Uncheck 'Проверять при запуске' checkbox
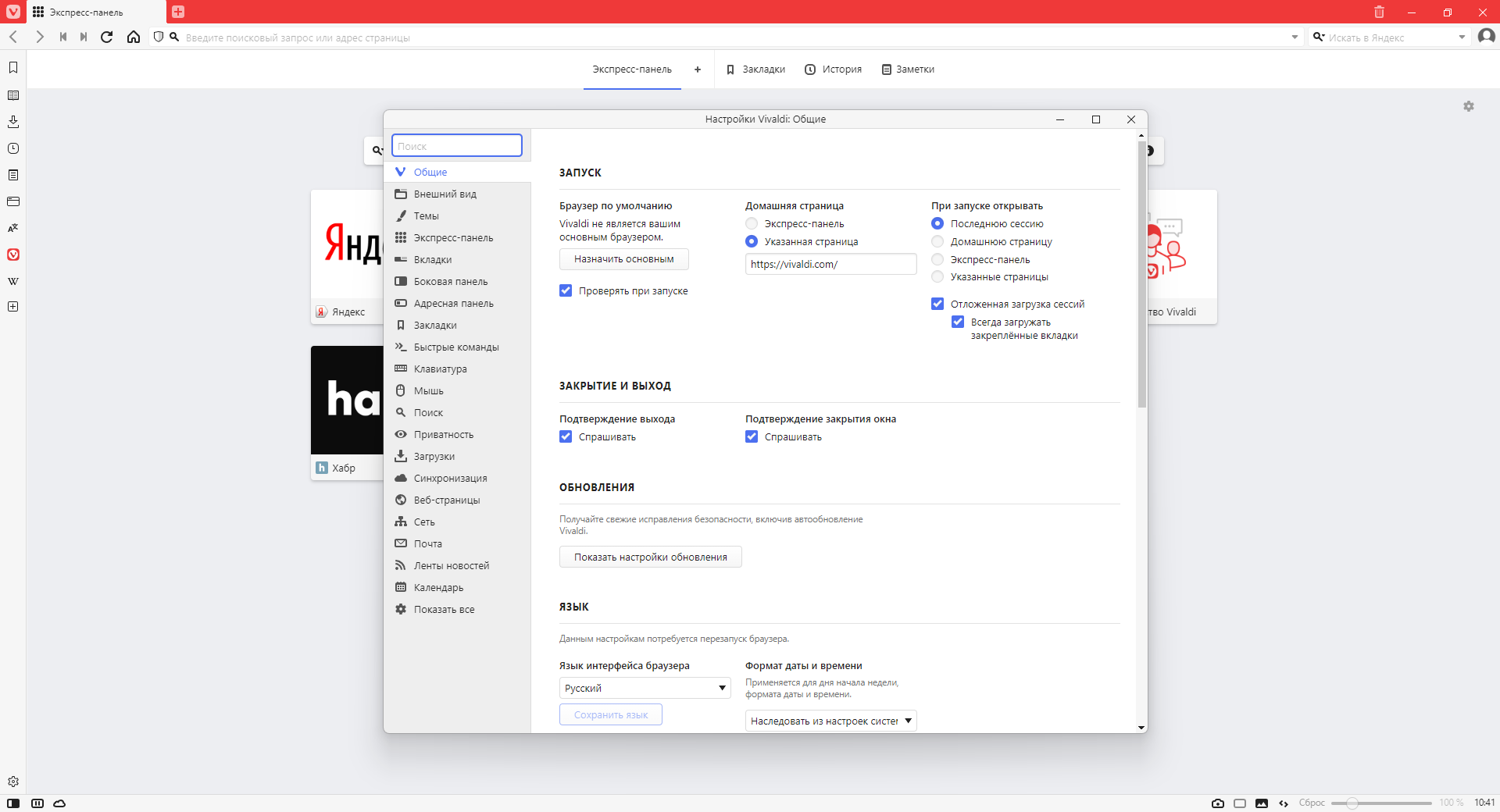 (566, 290)
